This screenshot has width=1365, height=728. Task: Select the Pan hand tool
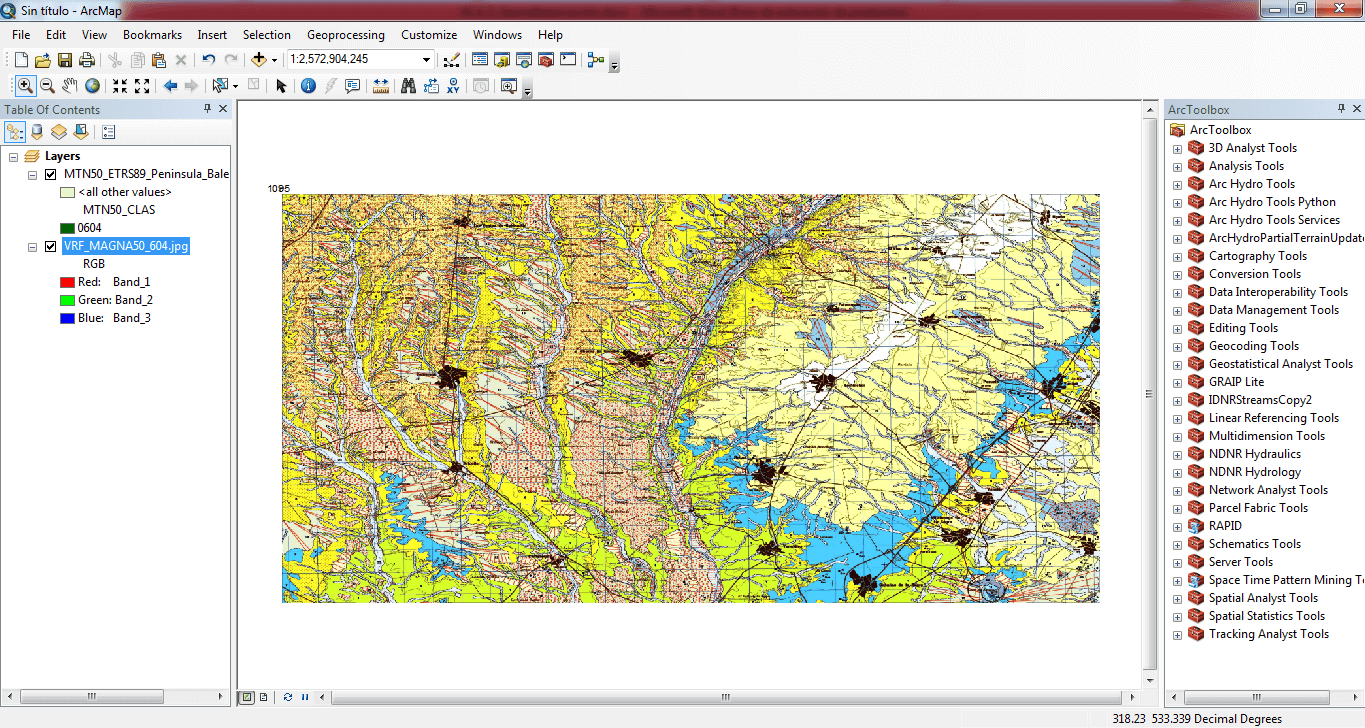point(69,86)
